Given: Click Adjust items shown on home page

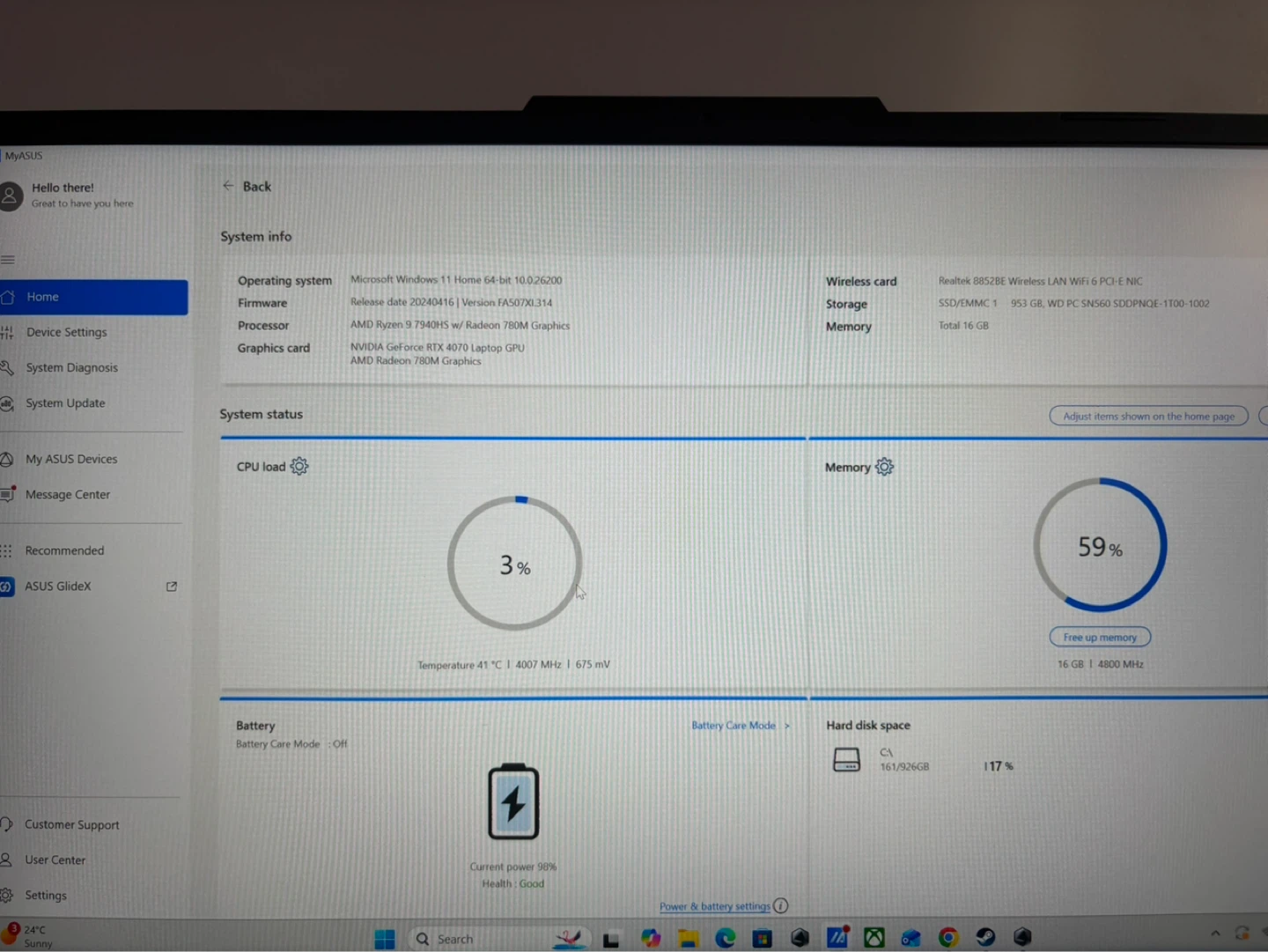Looking at the screenshot, I should 1148,416.
